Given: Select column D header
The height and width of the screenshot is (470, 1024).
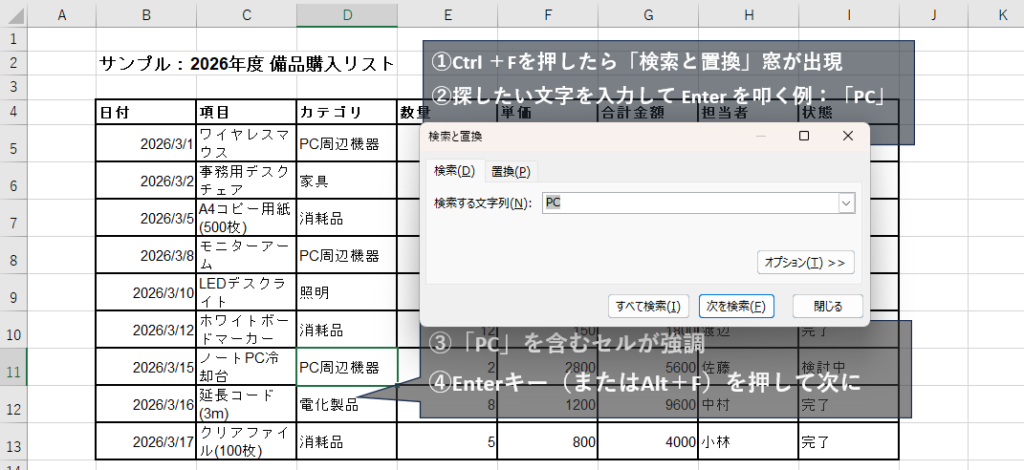Looking at the screenshot, I should point(347,14).
